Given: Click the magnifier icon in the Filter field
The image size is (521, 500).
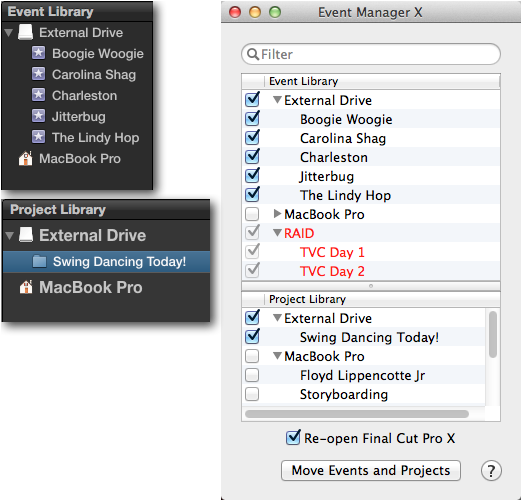Looking at the screenshot, I should [253, 54].
